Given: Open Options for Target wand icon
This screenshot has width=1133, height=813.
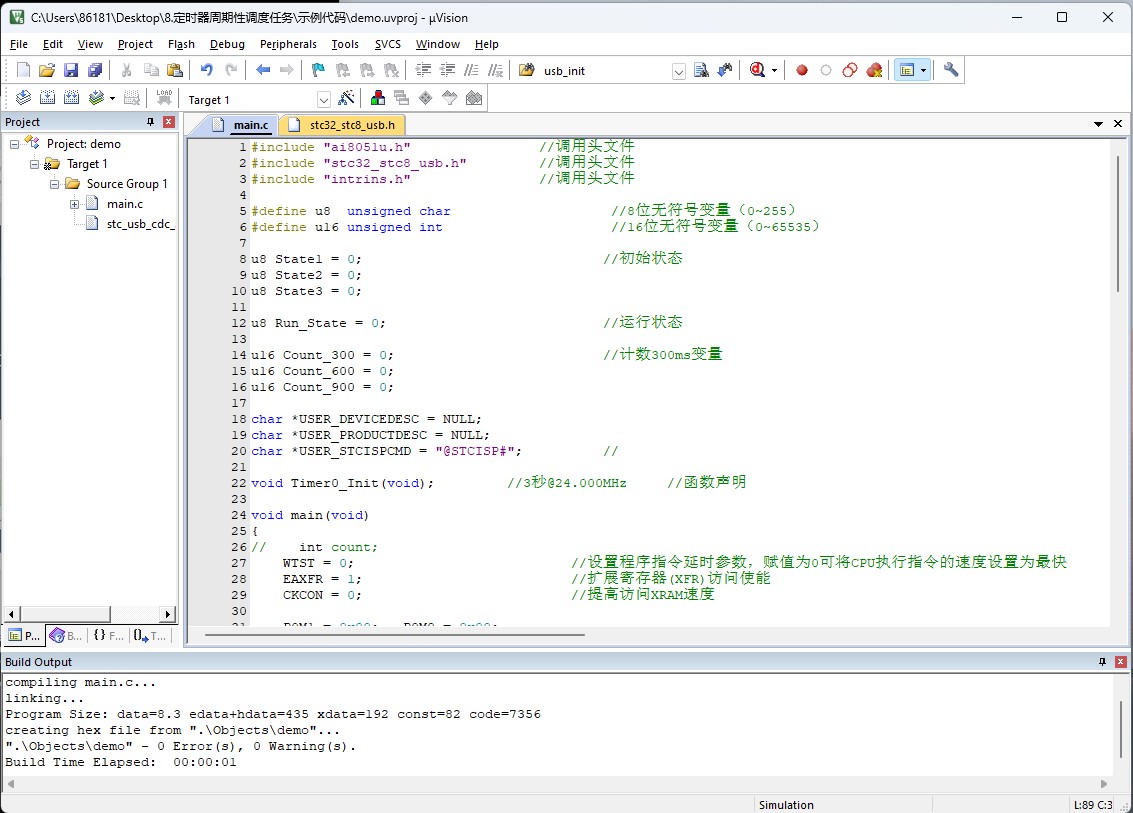Looking at the screenshot, I should [x=346, y=98].
